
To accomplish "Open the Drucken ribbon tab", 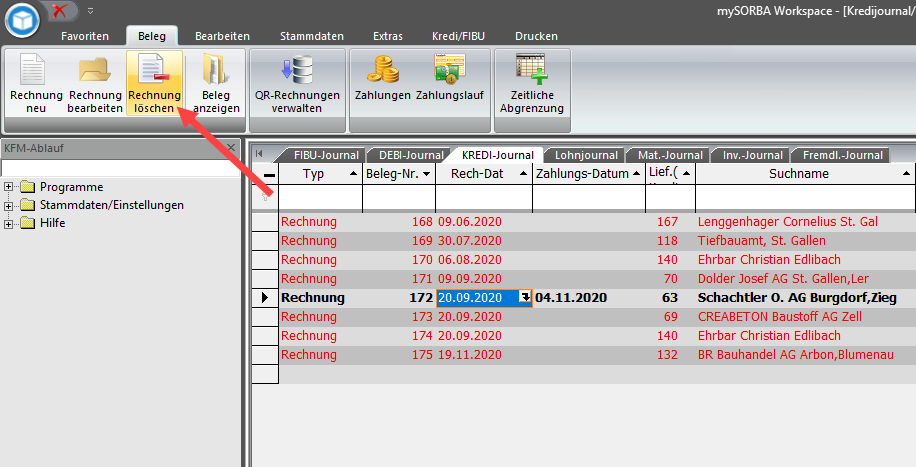I will (x=536, y=36).
